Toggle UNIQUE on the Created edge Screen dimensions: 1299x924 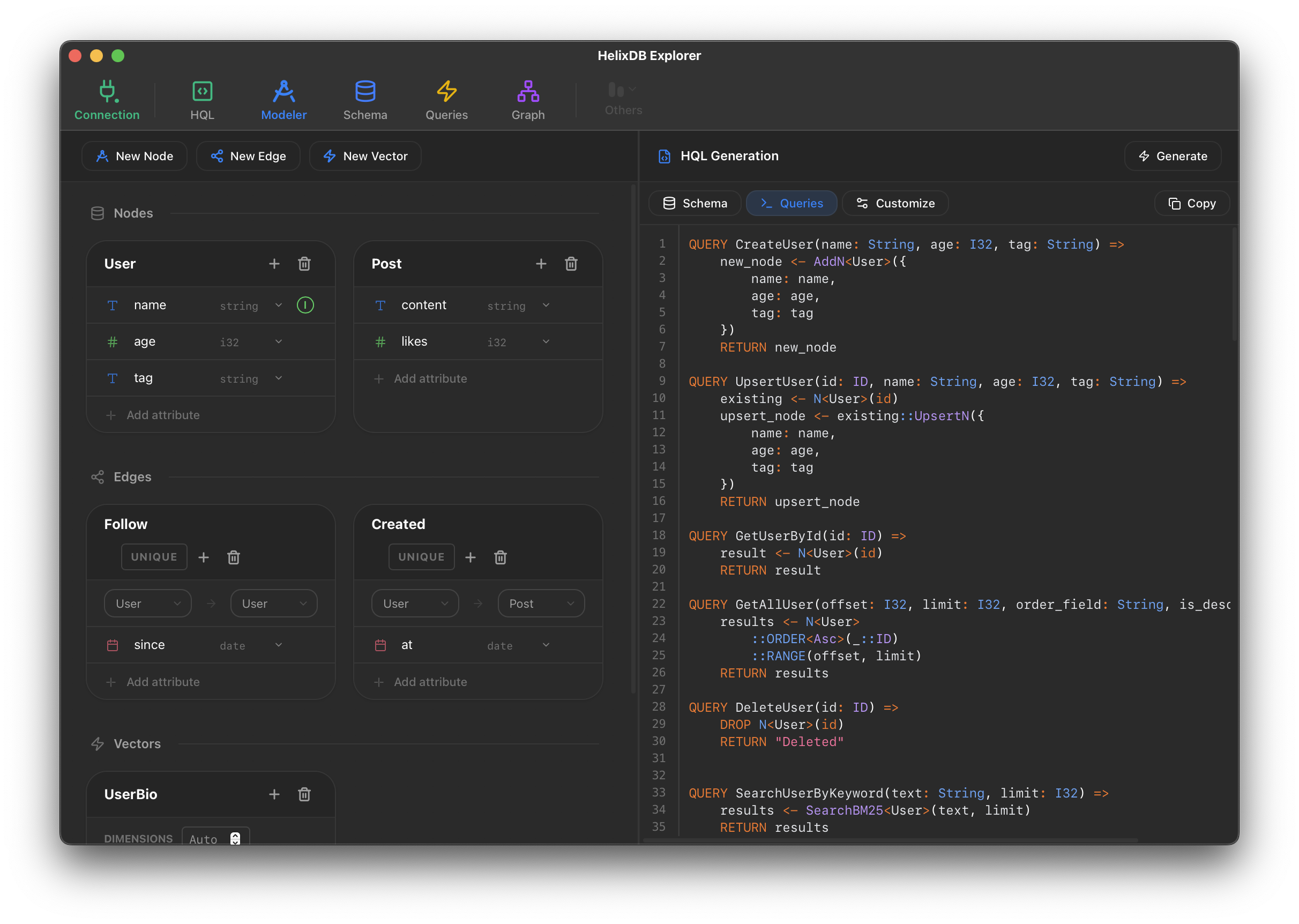pos(421,556)
